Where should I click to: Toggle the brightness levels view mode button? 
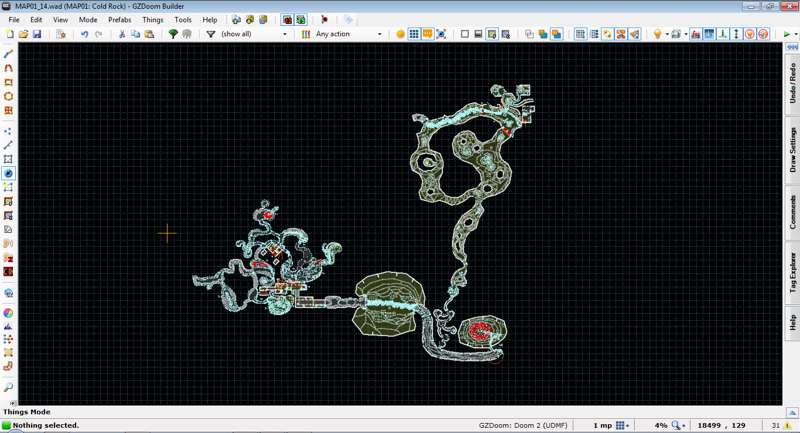tap(478, 34)
